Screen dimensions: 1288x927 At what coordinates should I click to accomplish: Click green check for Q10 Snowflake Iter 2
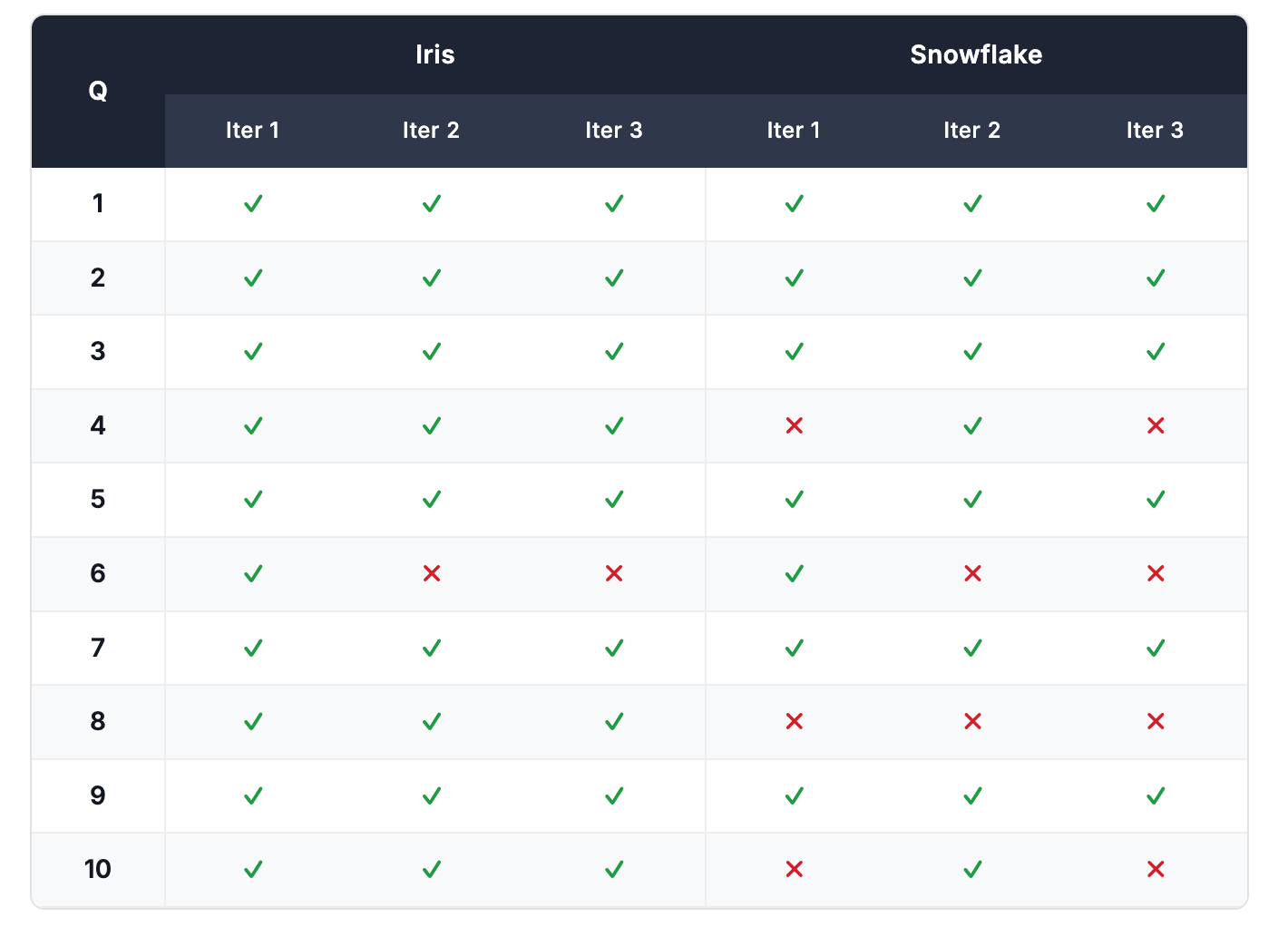(x=973, y=869)
